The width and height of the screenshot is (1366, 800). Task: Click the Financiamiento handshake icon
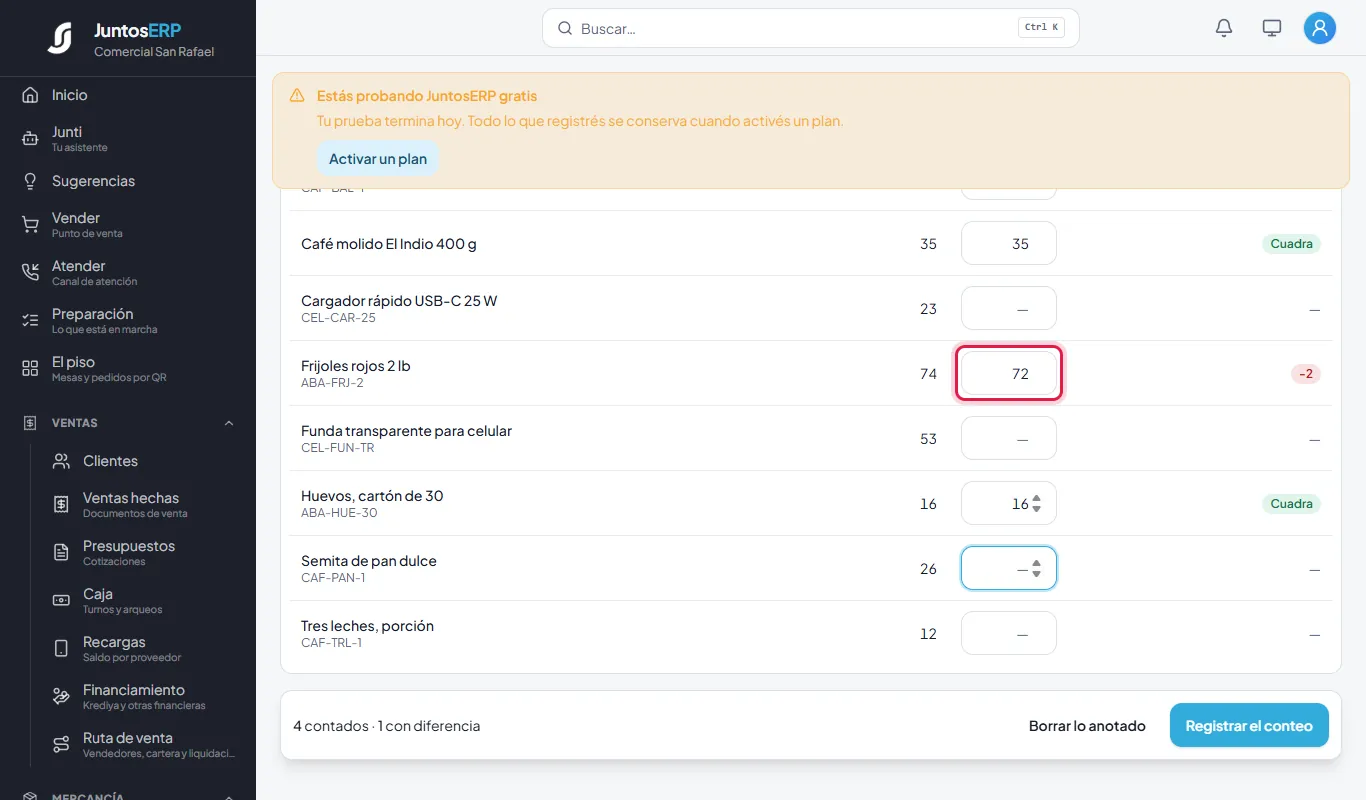pyautogui.click(x=61, y=697)
